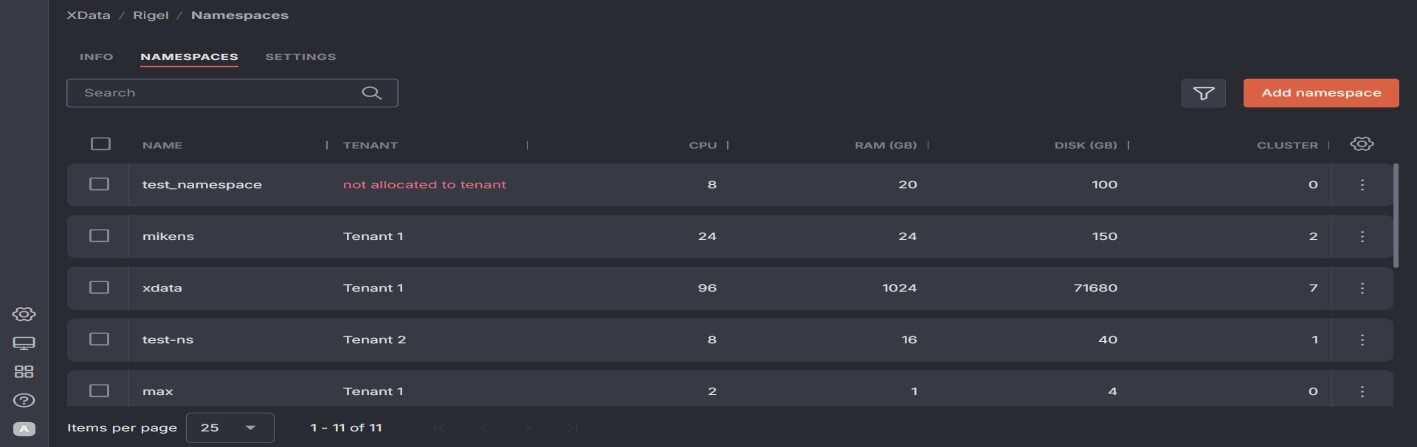1417x447 pixels.
Task: Open the filter funnel icon
Action: [1203, 93]
